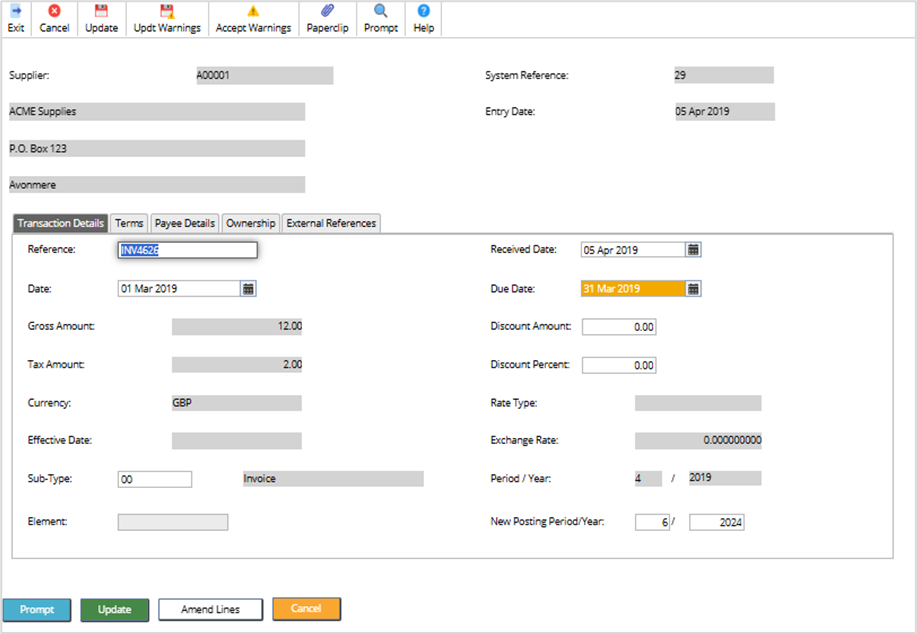Click the empty Element field
The height and width of the screenshot is (634, 917).
pyautogui.click(x=173, y=522)
